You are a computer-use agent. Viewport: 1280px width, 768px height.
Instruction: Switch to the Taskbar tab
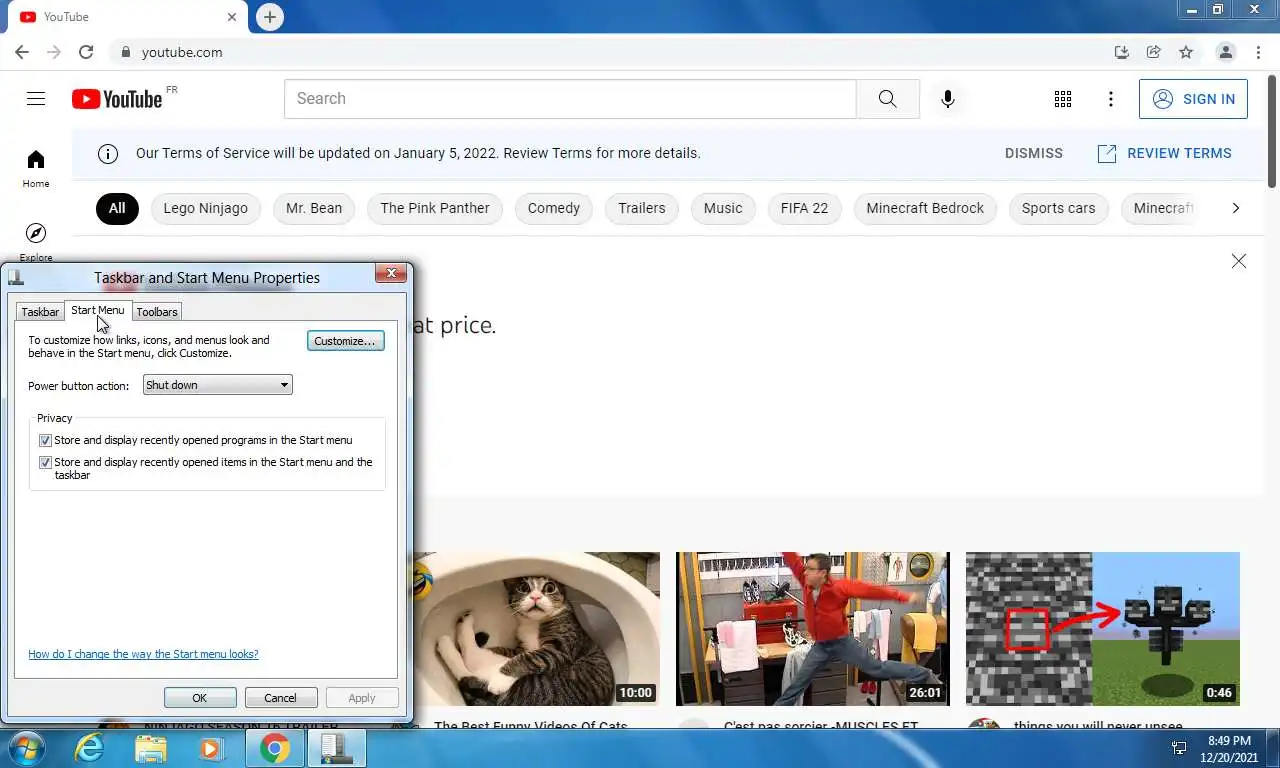tap(40, 312)
